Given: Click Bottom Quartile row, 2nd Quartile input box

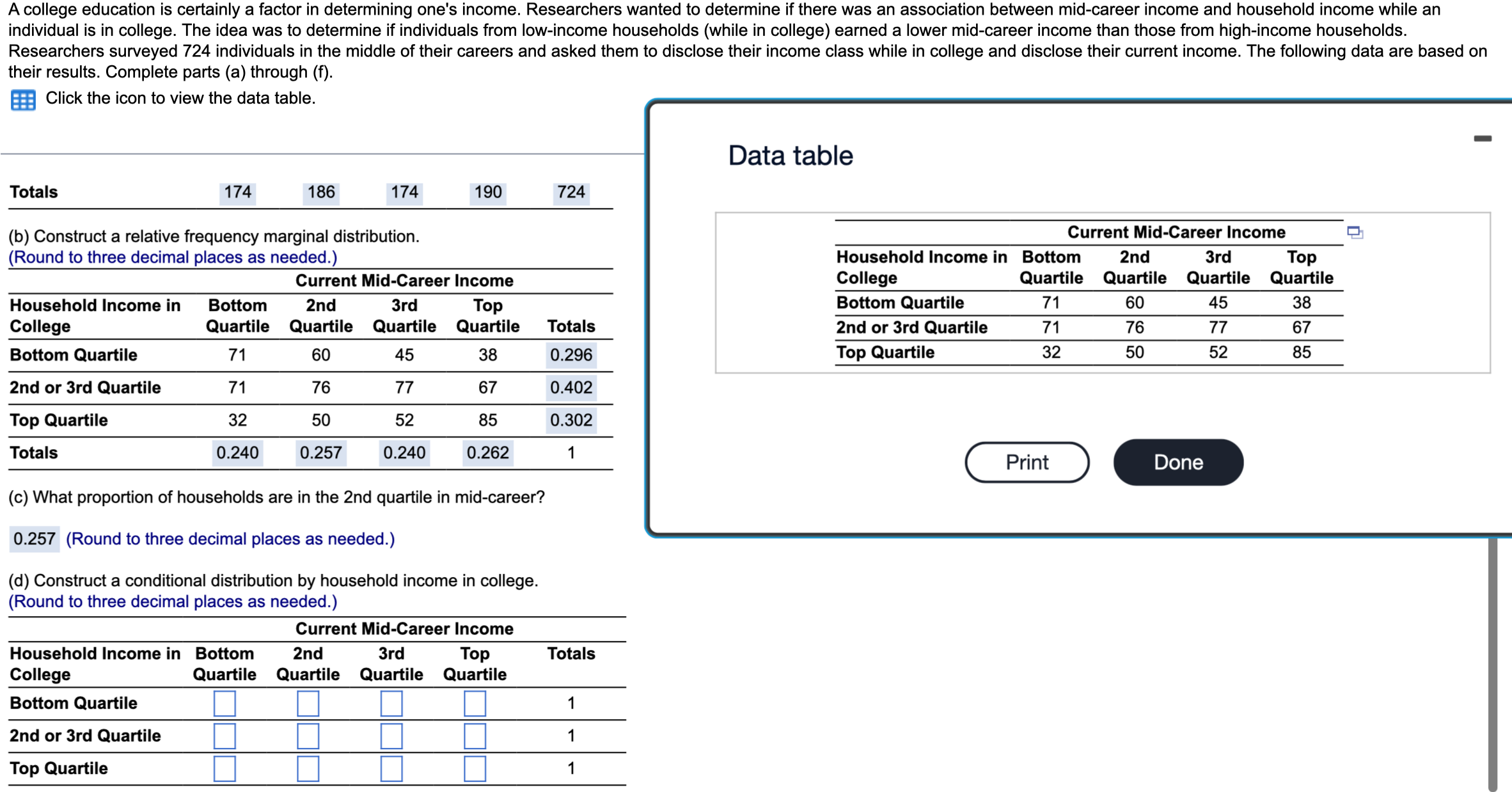Looking at the screenshot, I should [x=308, y=703].
